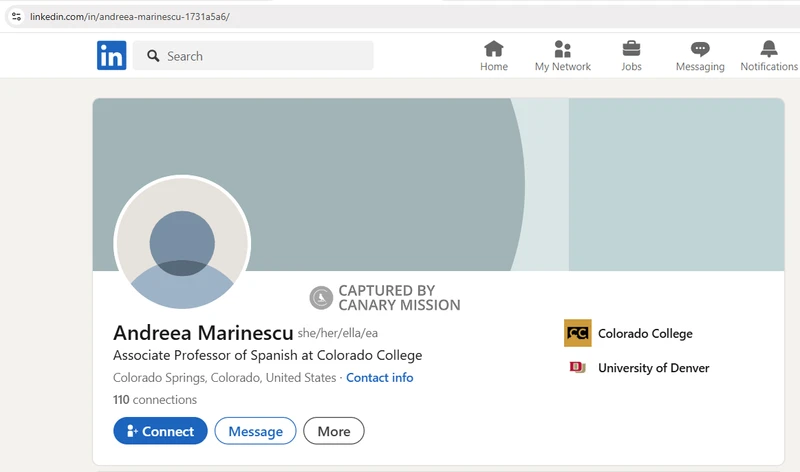Click the 110 connections text

pyautogui.click(x=155, y=400)
